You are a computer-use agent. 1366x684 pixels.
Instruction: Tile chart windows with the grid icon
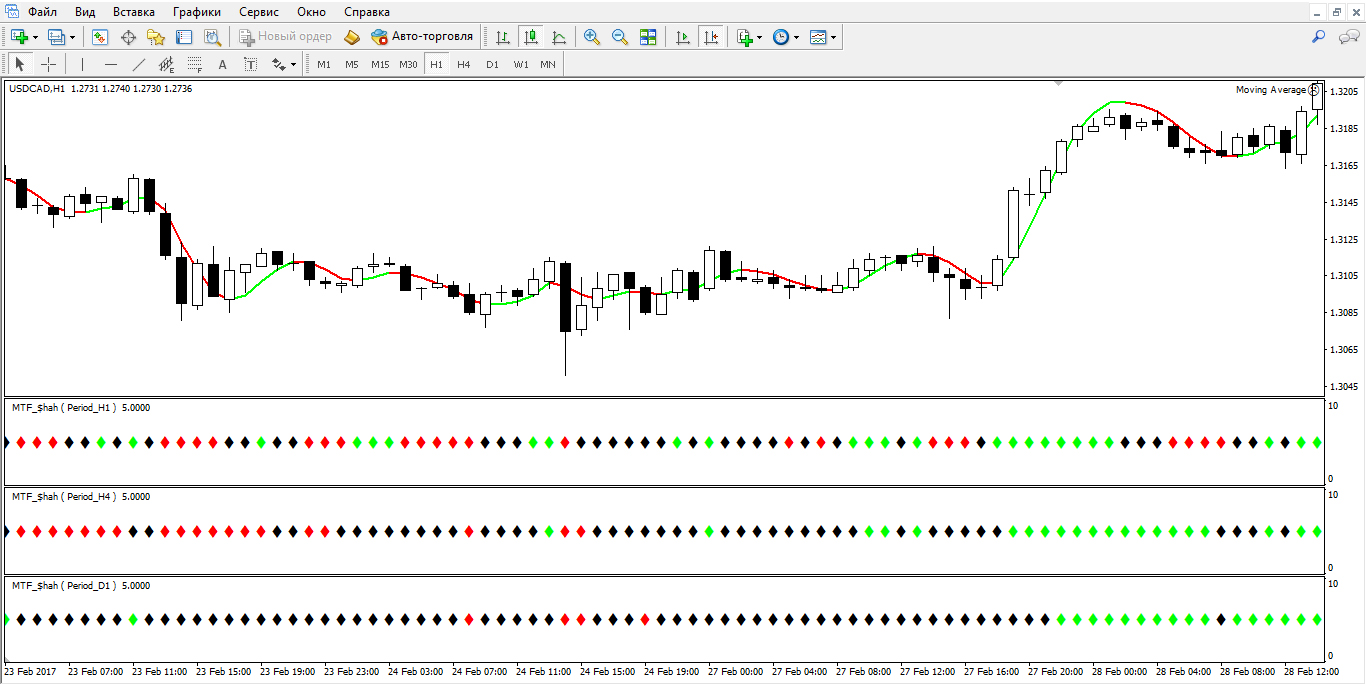[648, 37]
